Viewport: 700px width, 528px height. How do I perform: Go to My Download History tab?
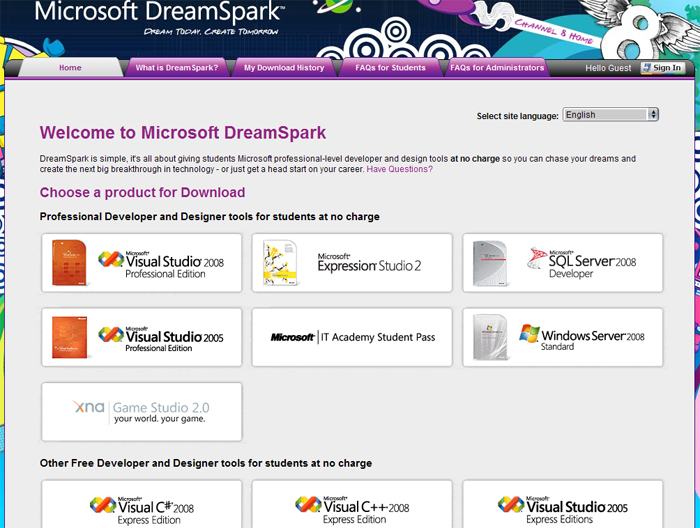(x=284, y=68)
